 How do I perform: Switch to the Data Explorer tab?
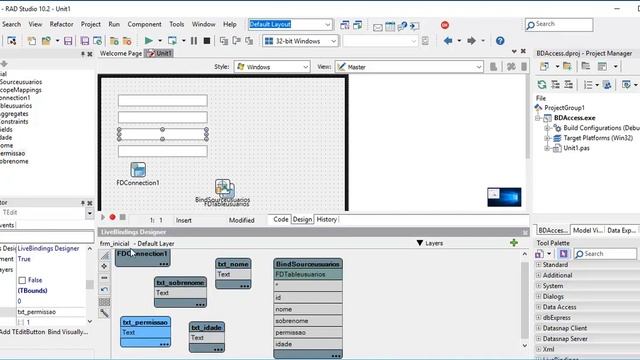[621, 230]
